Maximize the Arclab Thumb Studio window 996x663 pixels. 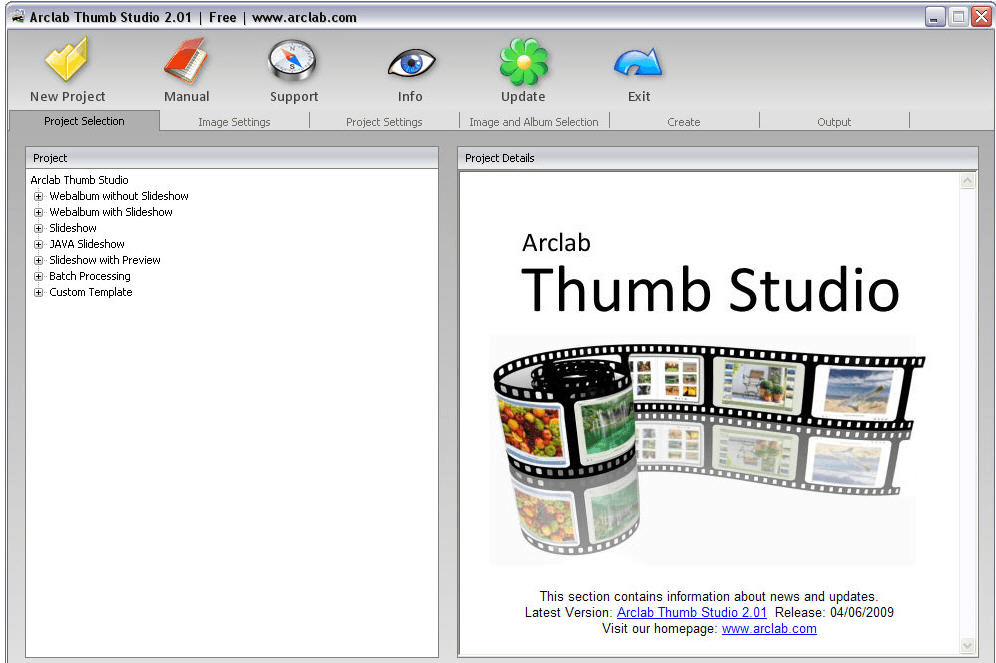tap(958, 17)
